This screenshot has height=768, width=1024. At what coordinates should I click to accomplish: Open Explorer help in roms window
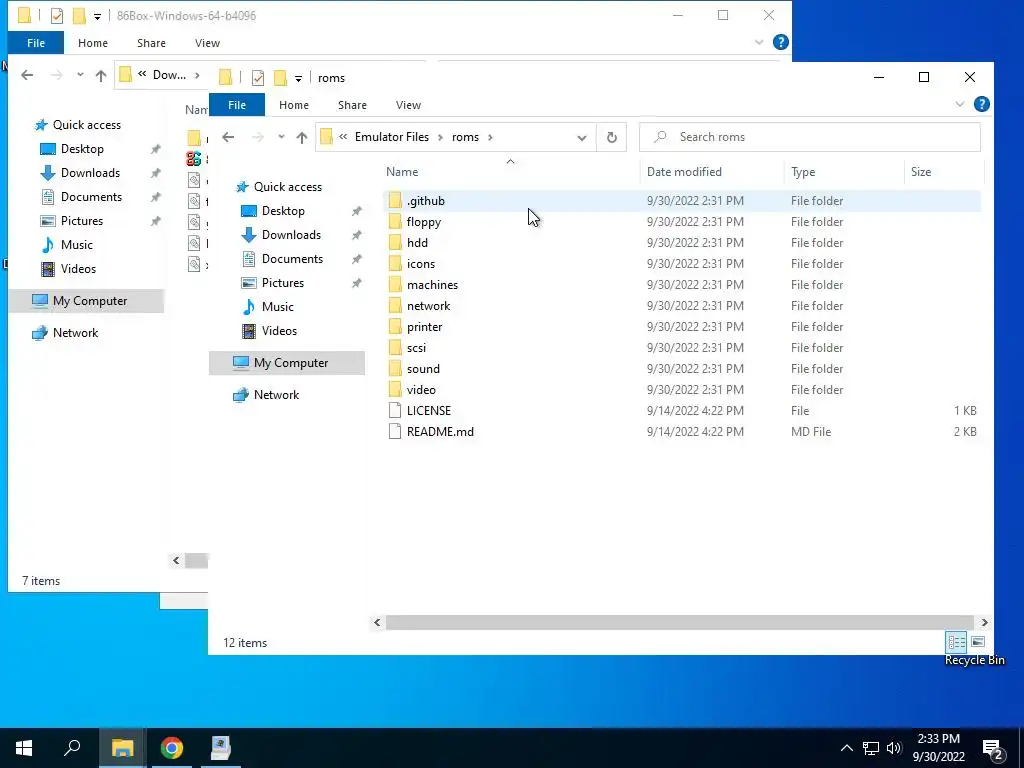coord(981,104)
